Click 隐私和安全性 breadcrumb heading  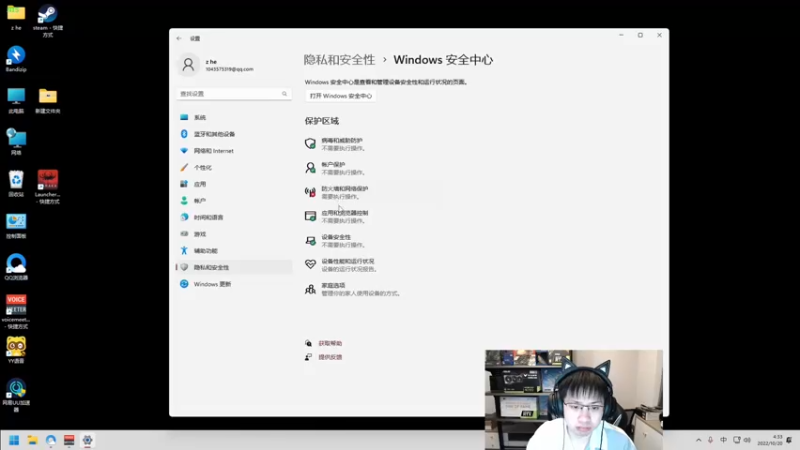coord(339,60)
